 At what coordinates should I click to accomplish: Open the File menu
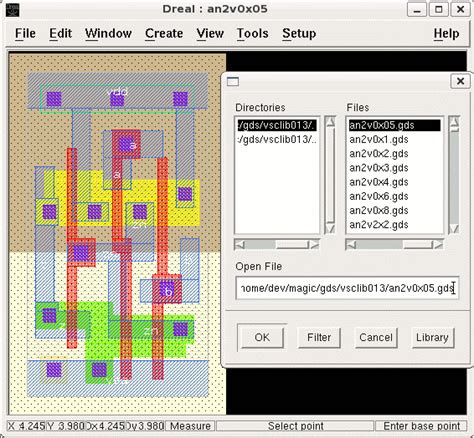(x=25, y=34)
